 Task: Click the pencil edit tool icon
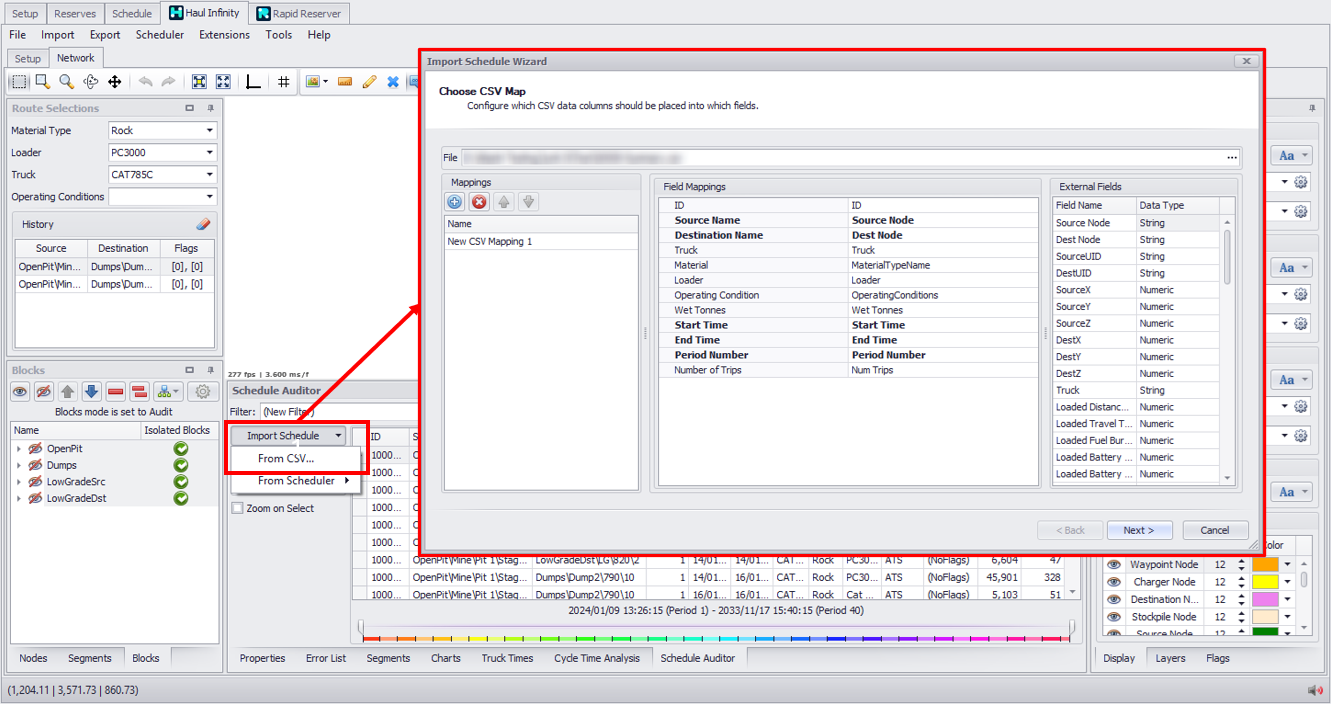[369, 82]
